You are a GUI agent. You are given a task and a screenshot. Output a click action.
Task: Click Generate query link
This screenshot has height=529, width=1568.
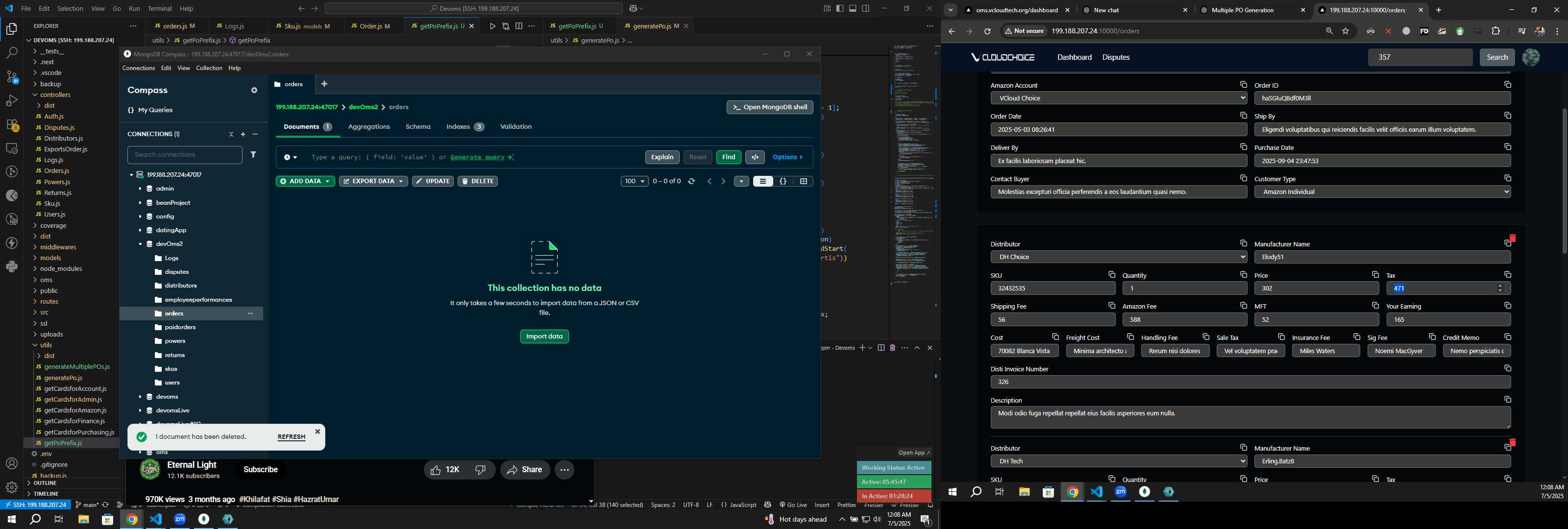pos(477,157)
